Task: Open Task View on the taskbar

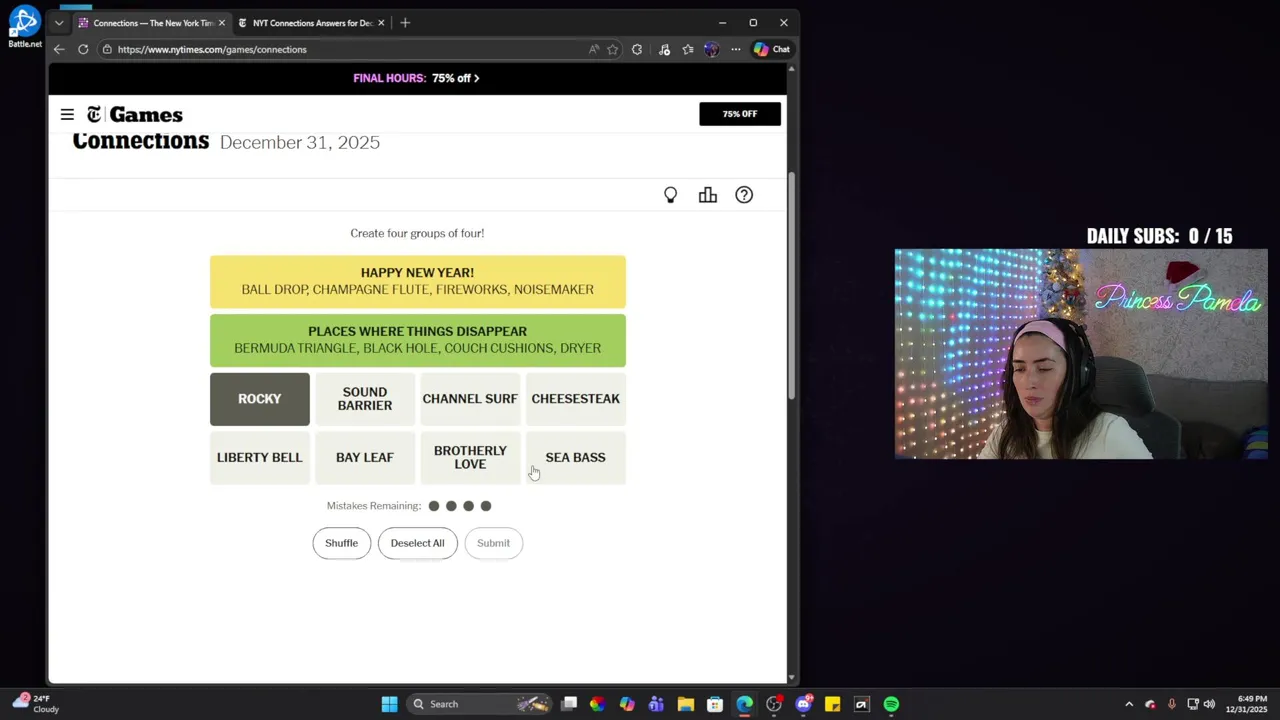Action: [569, 704]
